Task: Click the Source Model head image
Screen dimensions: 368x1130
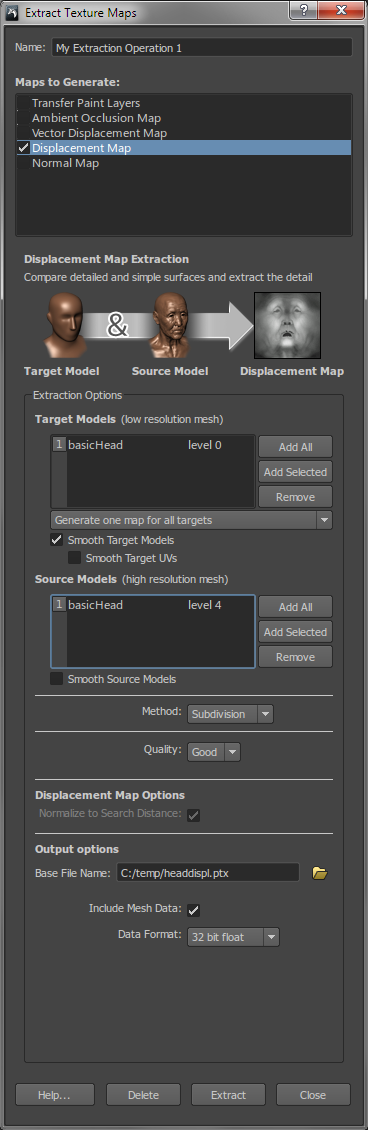Action: (169, 326)
